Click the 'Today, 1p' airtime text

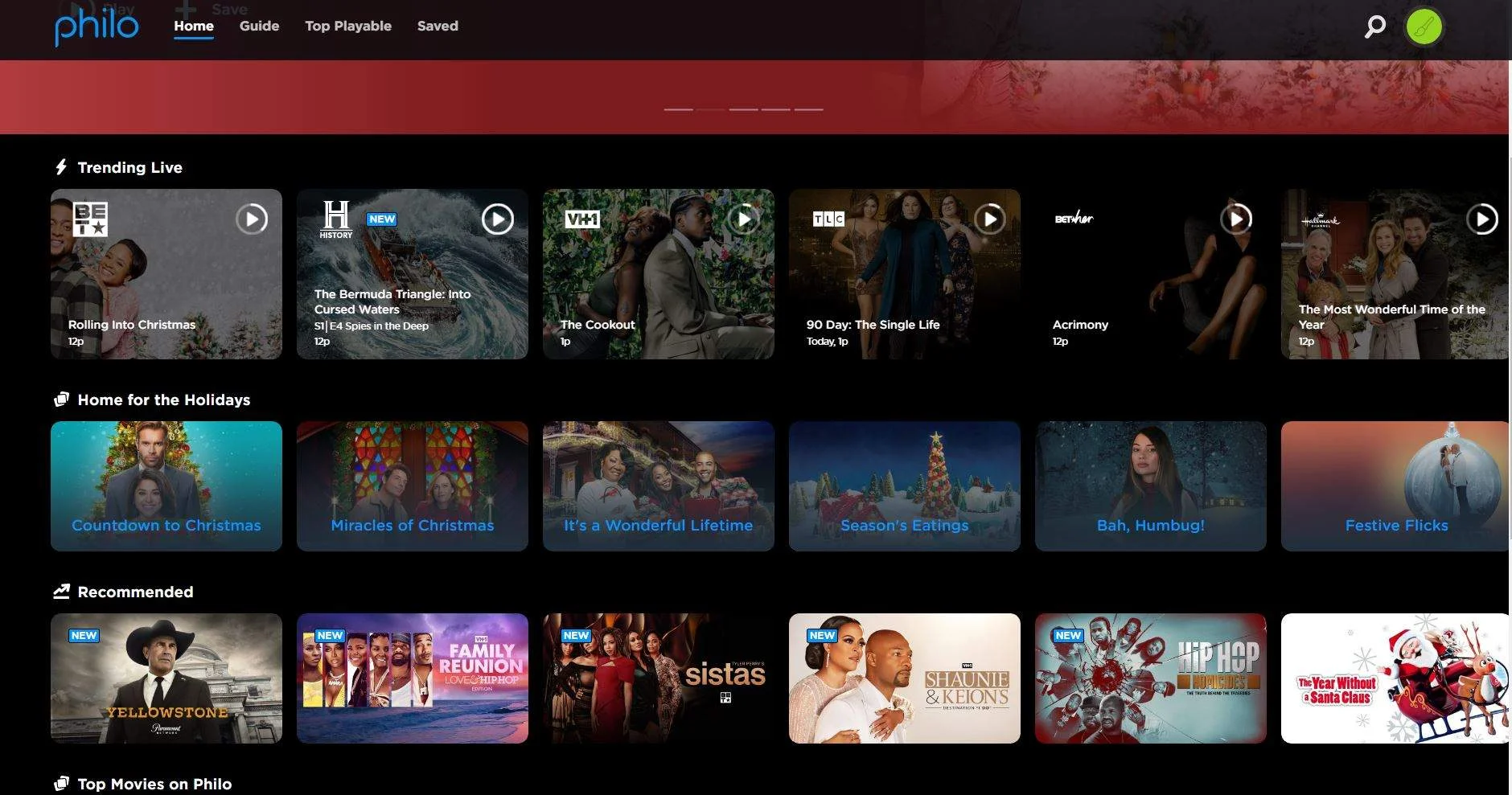click(x=828, y=341)
